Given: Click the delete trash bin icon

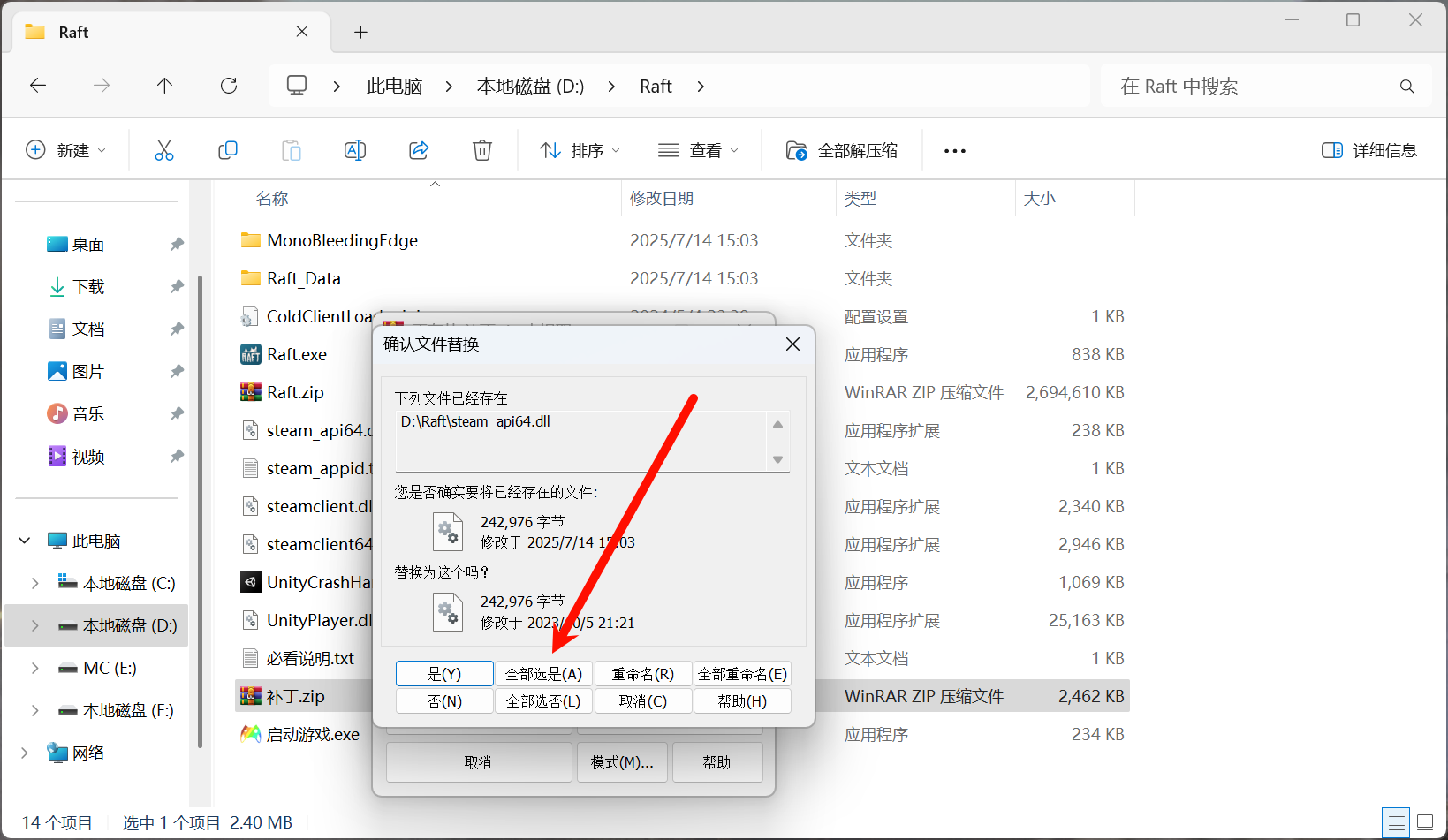Looking at the screenshot, I should (x=482, y=150).
